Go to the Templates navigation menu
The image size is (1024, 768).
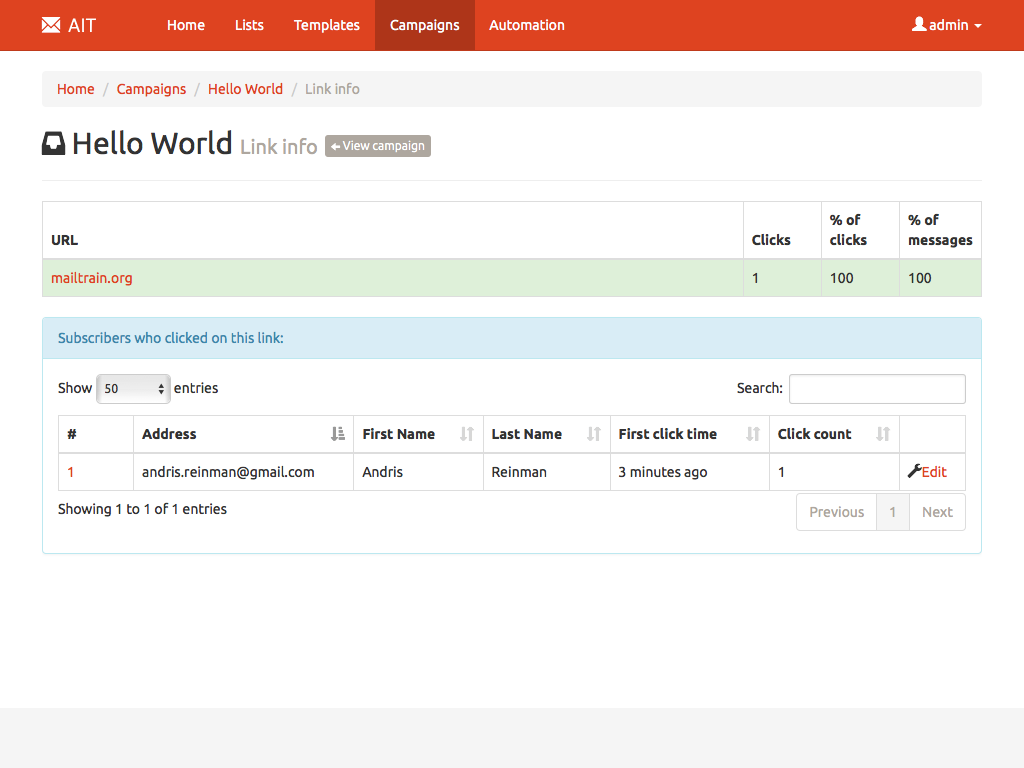[x=326, y=25]
